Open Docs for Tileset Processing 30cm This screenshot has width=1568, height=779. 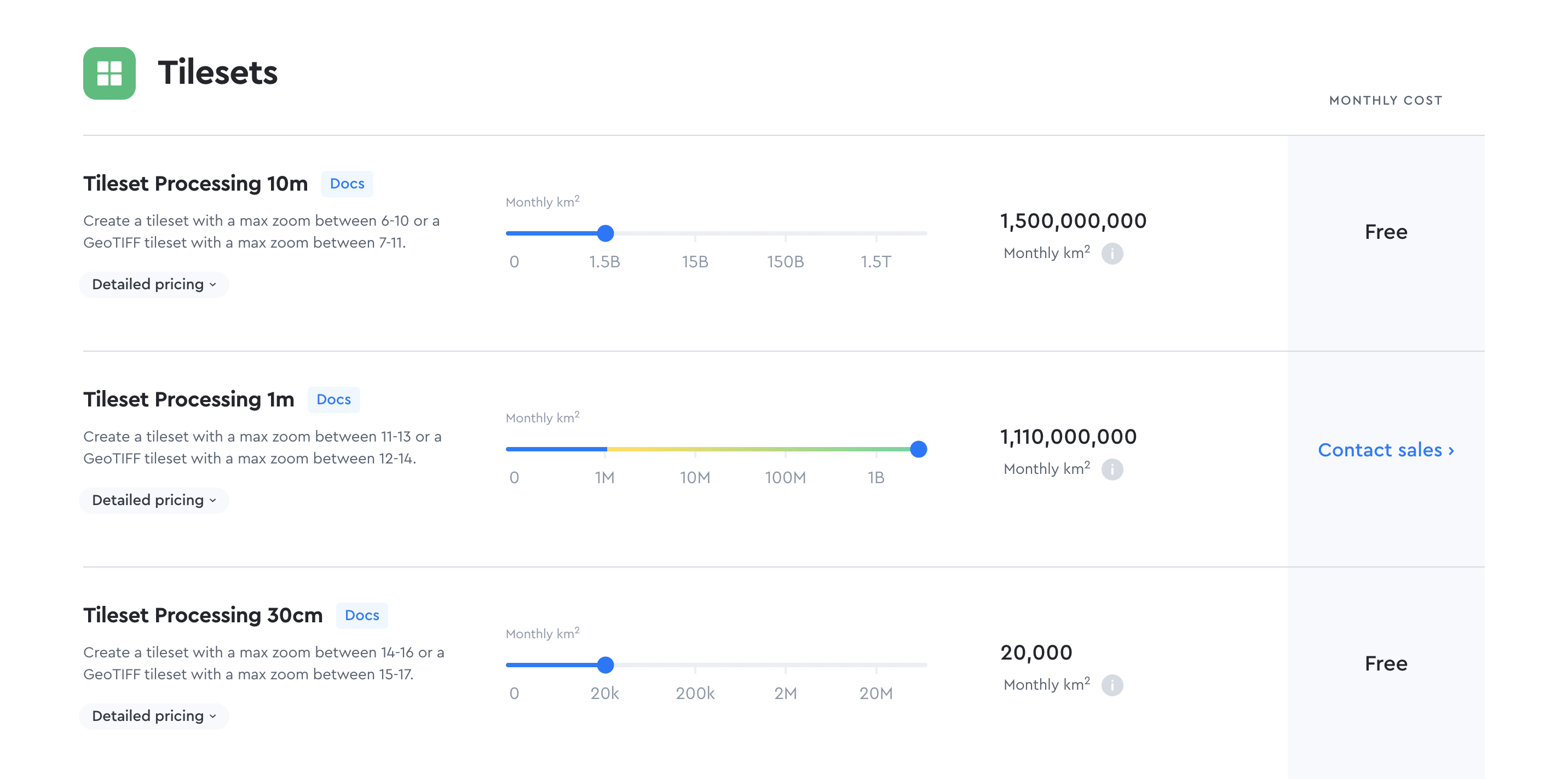pos(361,615)
